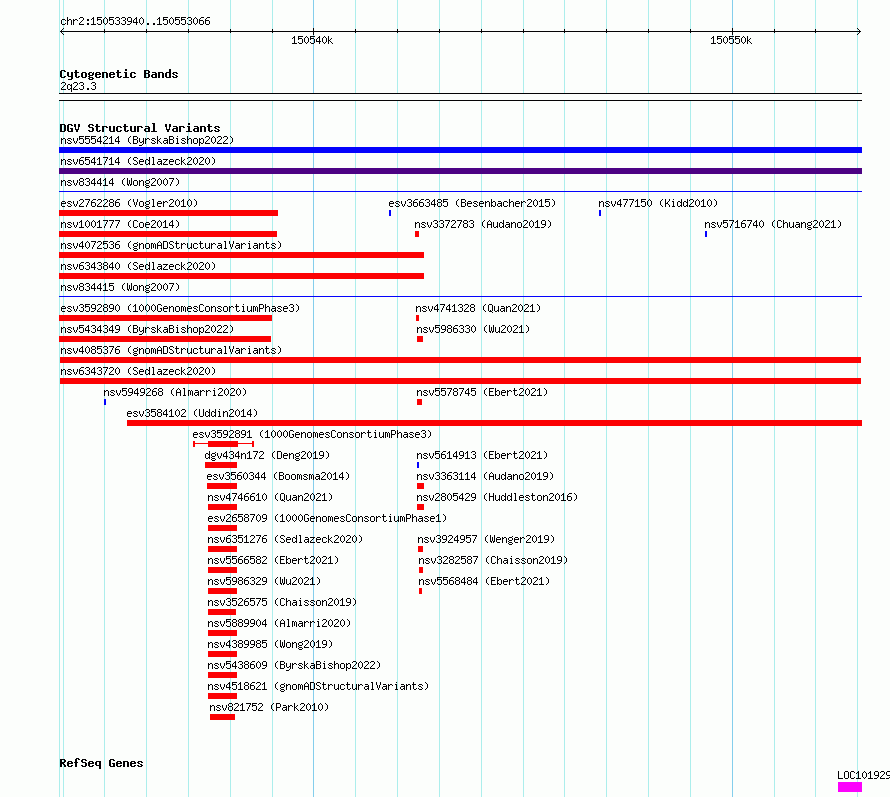Select the chr2:150533940..150553066 coordinates text
The height and width of the screenshot is (797, 890).
pyautogui.click(x=135, y=21)
